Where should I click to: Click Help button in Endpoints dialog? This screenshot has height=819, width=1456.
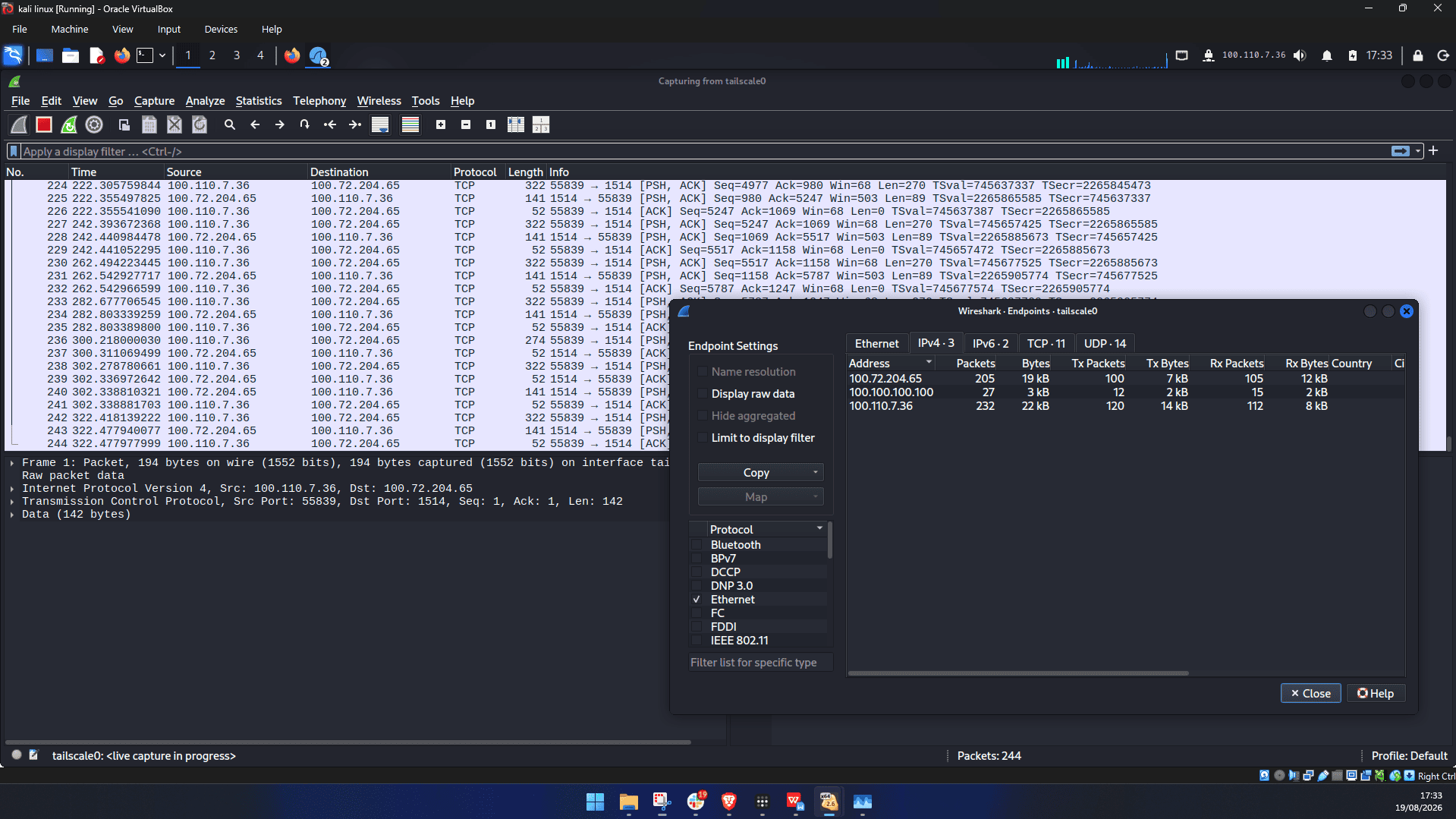1376,693
